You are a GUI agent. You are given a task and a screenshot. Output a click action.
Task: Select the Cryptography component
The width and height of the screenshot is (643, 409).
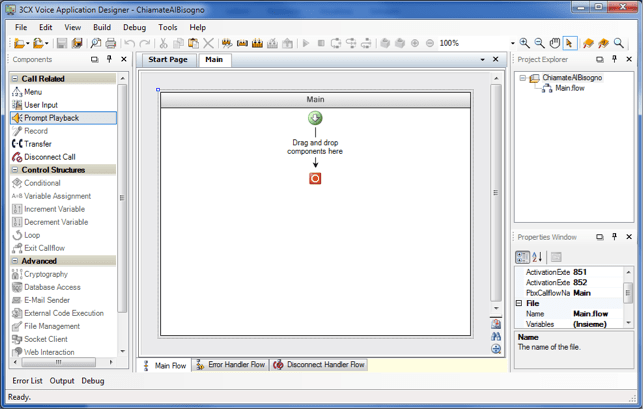click(40, 274)
